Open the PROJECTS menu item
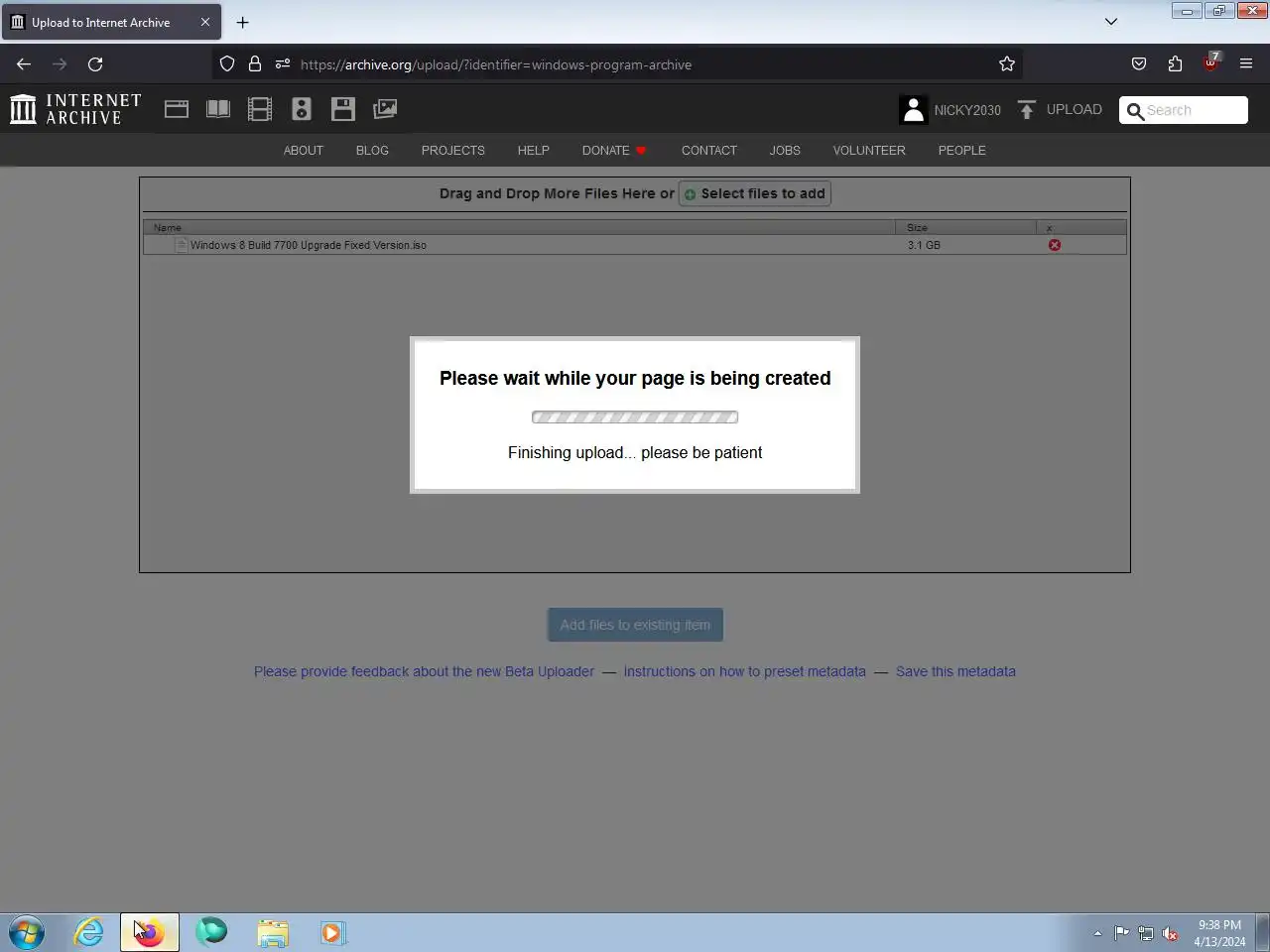The image size is (1270, 952). pyautogui.click(x=452, y=151)
